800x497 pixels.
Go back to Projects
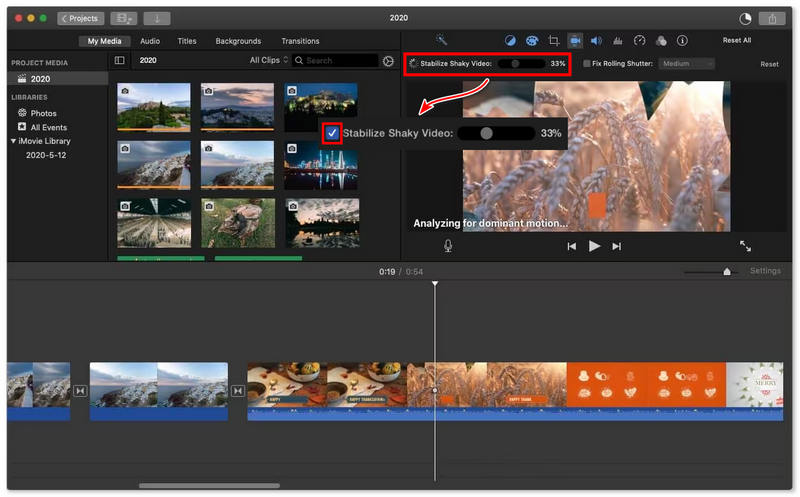coord(80,18)
